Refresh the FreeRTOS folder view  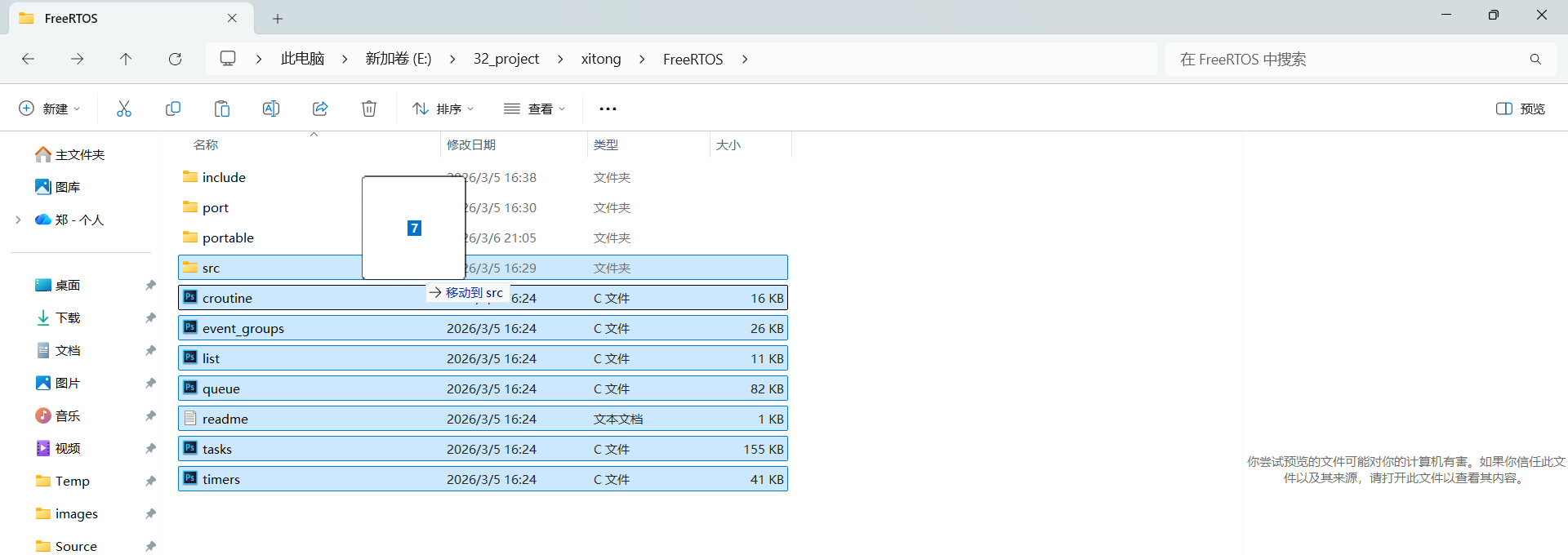(175, 59)
